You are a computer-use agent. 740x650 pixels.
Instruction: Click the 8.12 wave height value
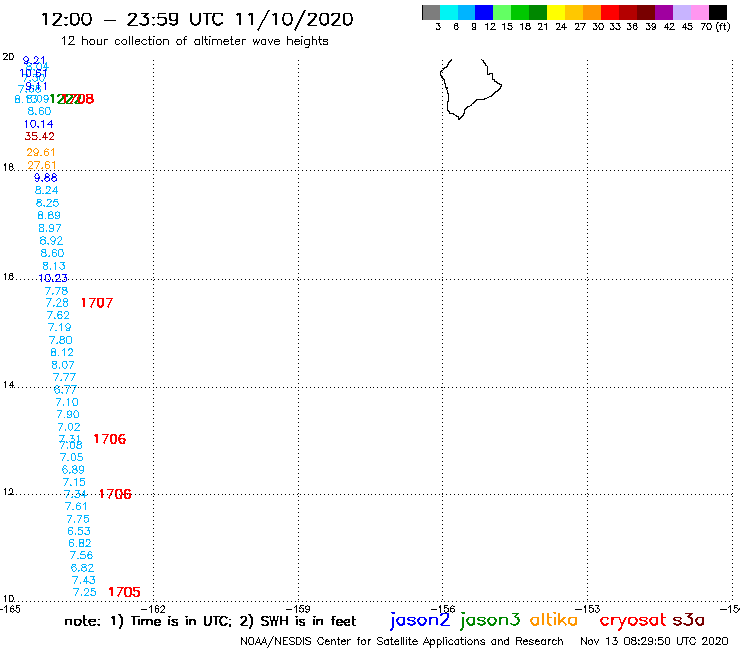pyautogui.click(x=62, y=353)
